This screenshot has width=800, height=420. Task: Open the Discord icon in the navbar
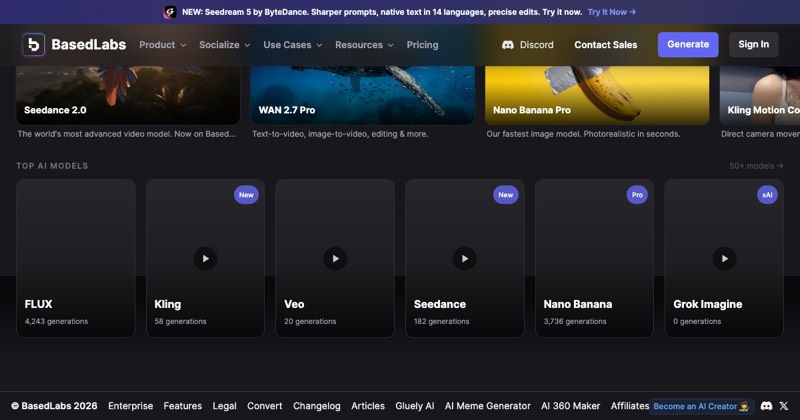[508, 45]
